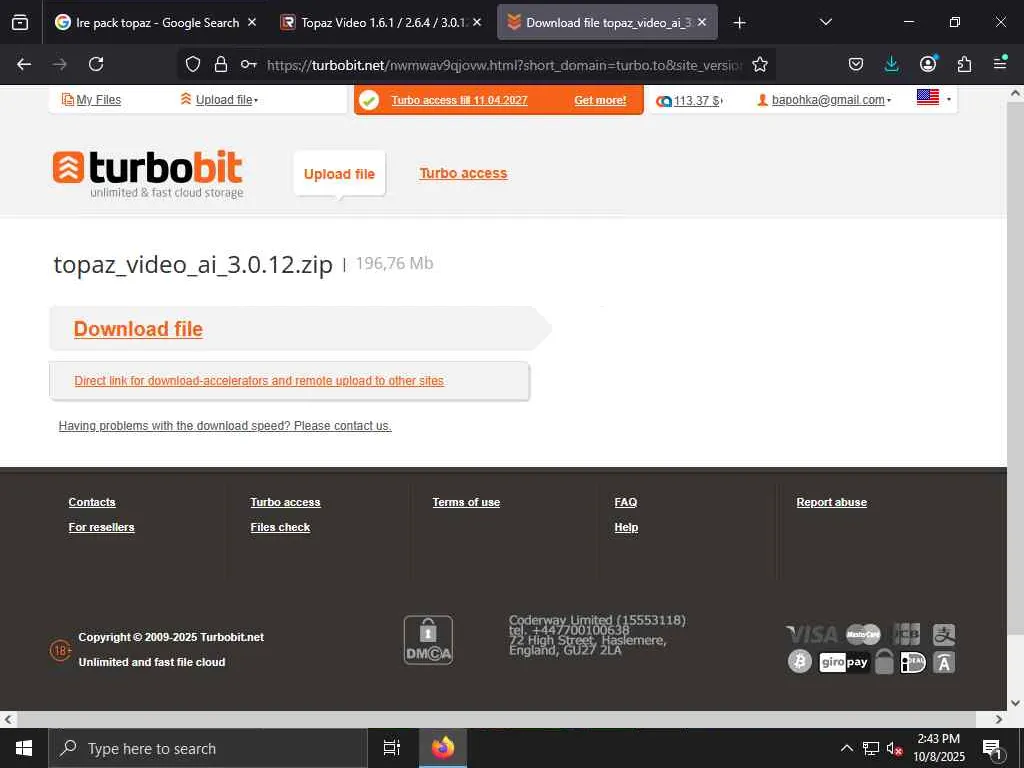
Task: Open the Terms of use link
Action: 466,502
